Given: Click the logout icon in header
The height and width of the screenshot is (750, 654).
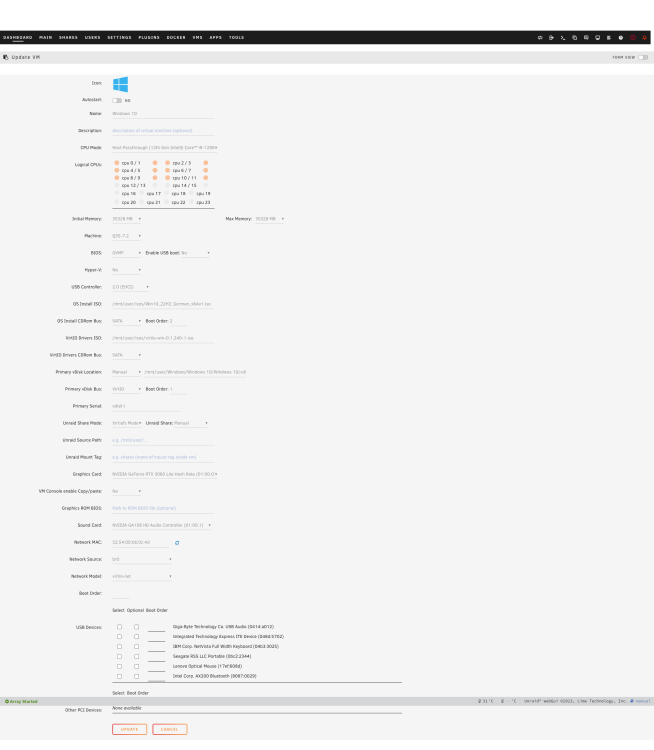Looking at the screenshot, I should 551,37.
